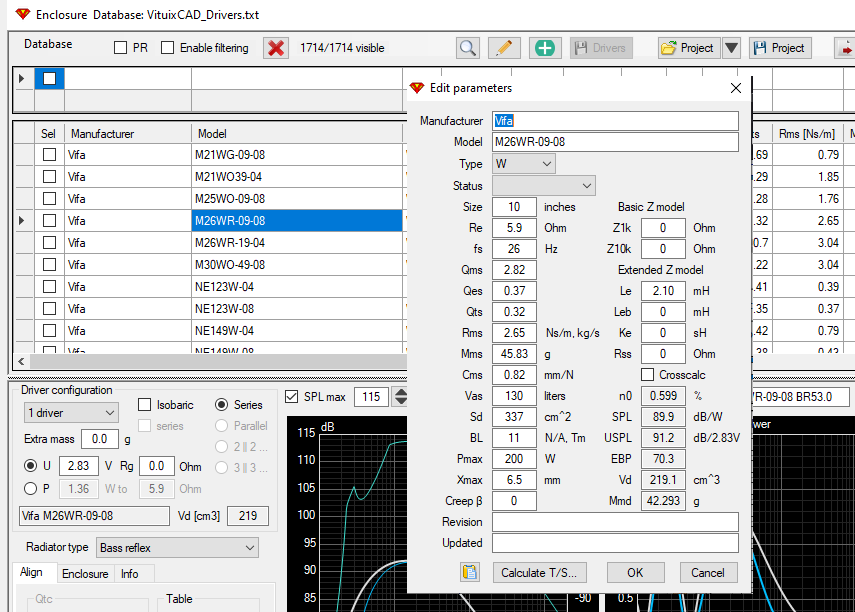Toggle the Enable filtering checkbox
The height and width of the screenshot is (612, 855).
coord(167,48)
